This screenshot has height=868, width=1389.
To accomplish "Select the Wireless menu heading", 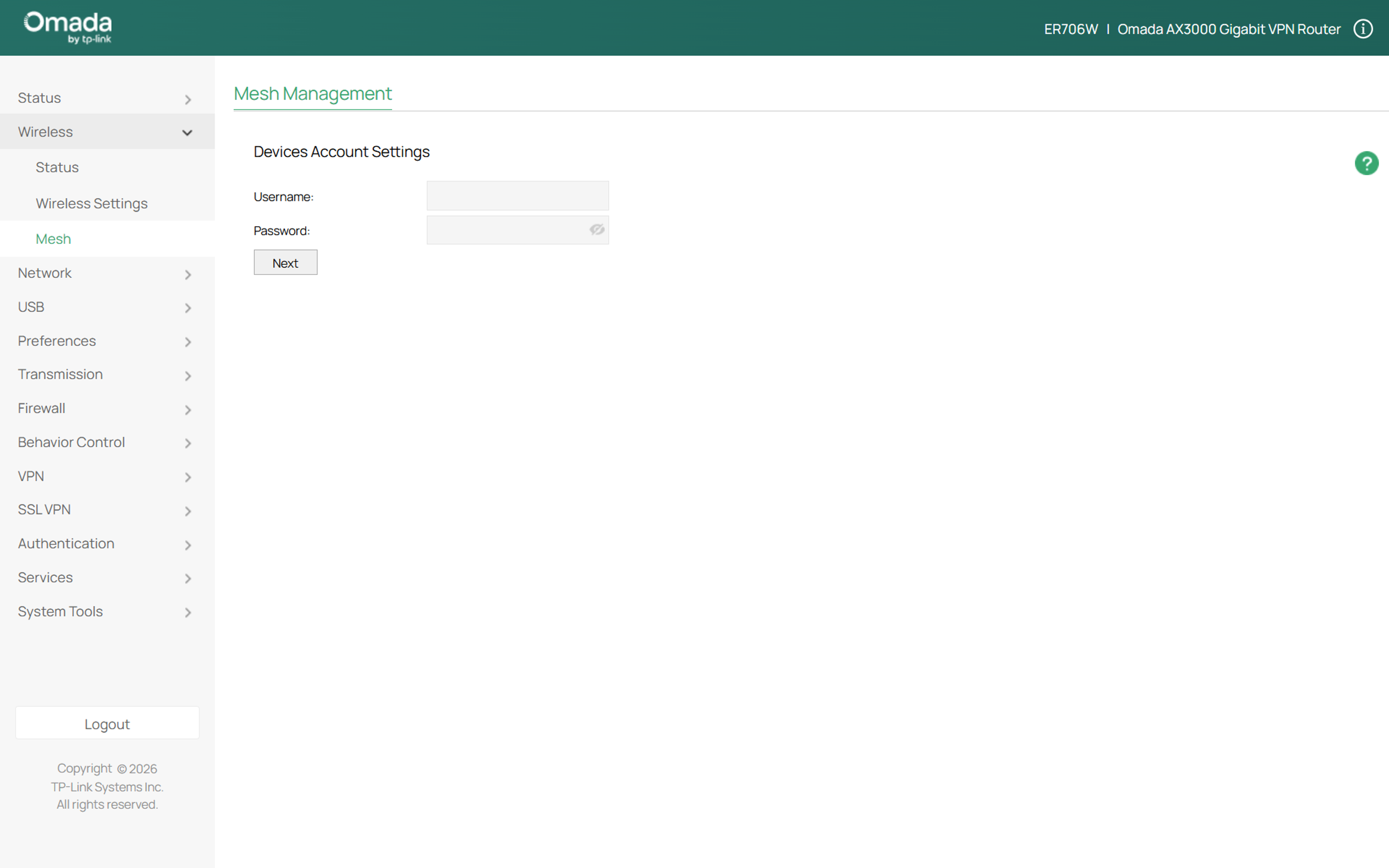I will [x=107, y=131].
